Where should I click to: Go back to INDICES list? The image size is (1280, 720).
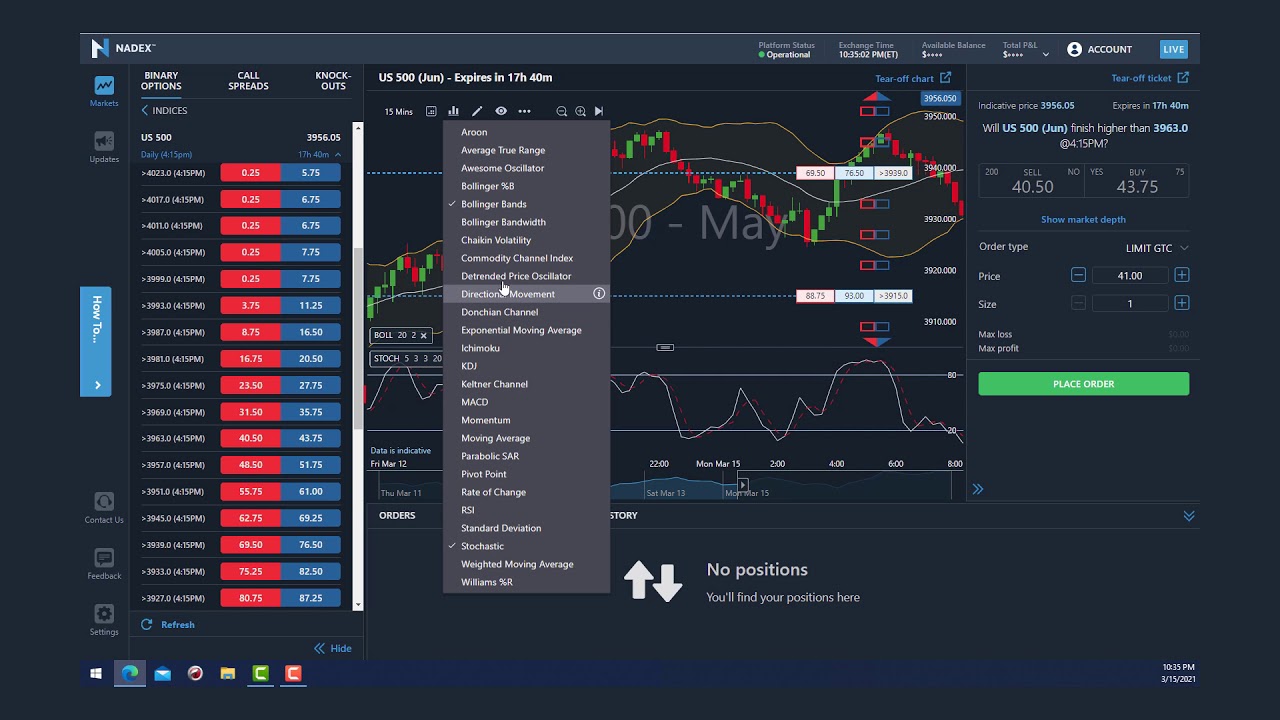point(165,110)
